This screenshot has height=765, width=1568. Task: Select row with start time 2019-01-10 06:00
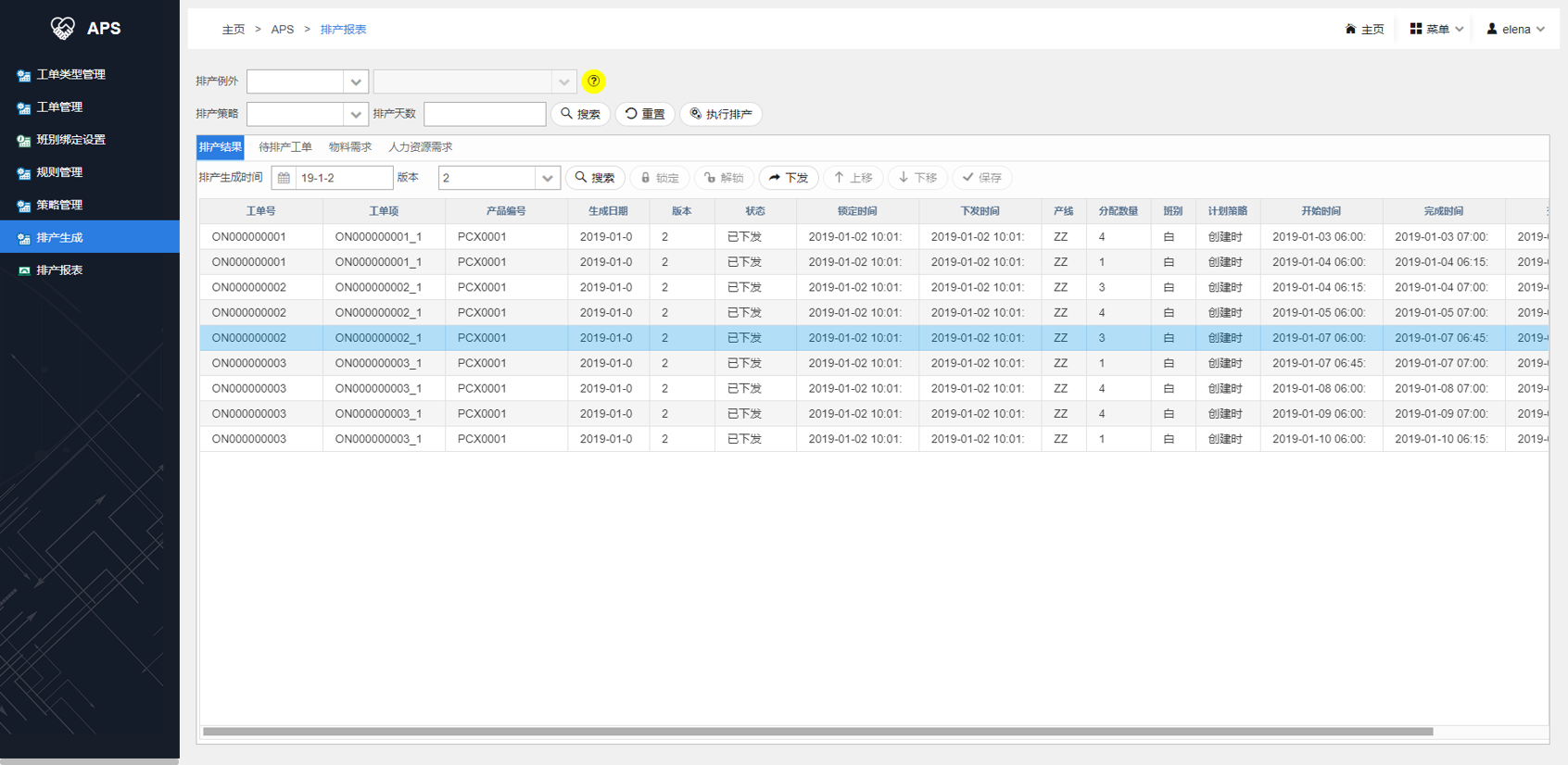tap(874, 439)
